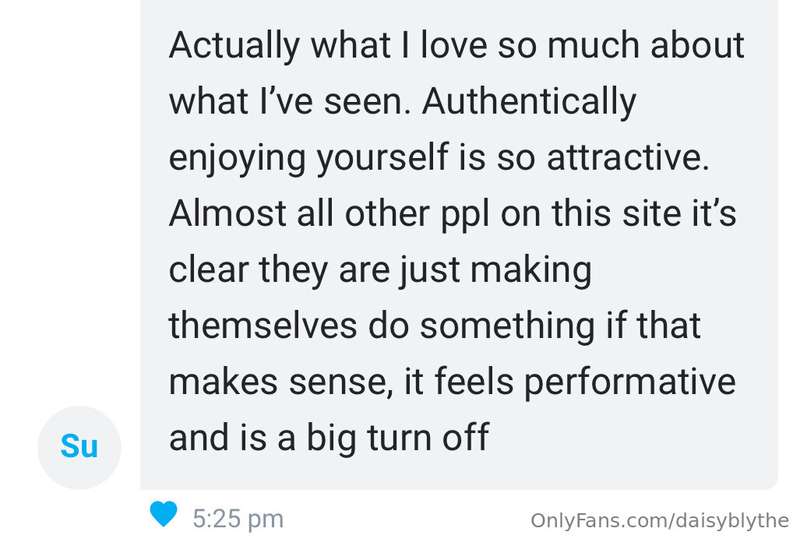Click the word site in the message

[652, 214]
